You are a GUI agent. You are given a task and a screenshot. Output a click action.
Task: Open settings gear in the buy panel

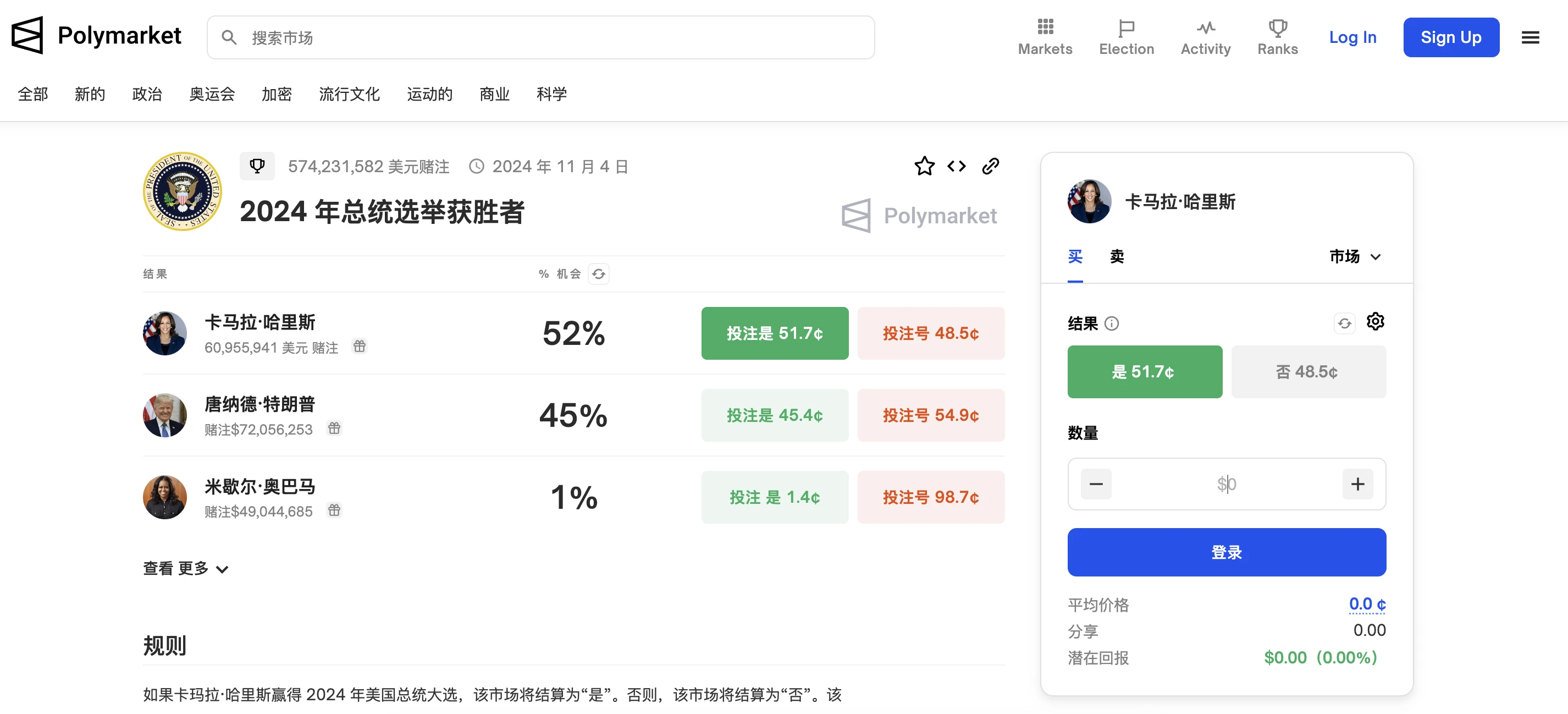coord(1376,322)
